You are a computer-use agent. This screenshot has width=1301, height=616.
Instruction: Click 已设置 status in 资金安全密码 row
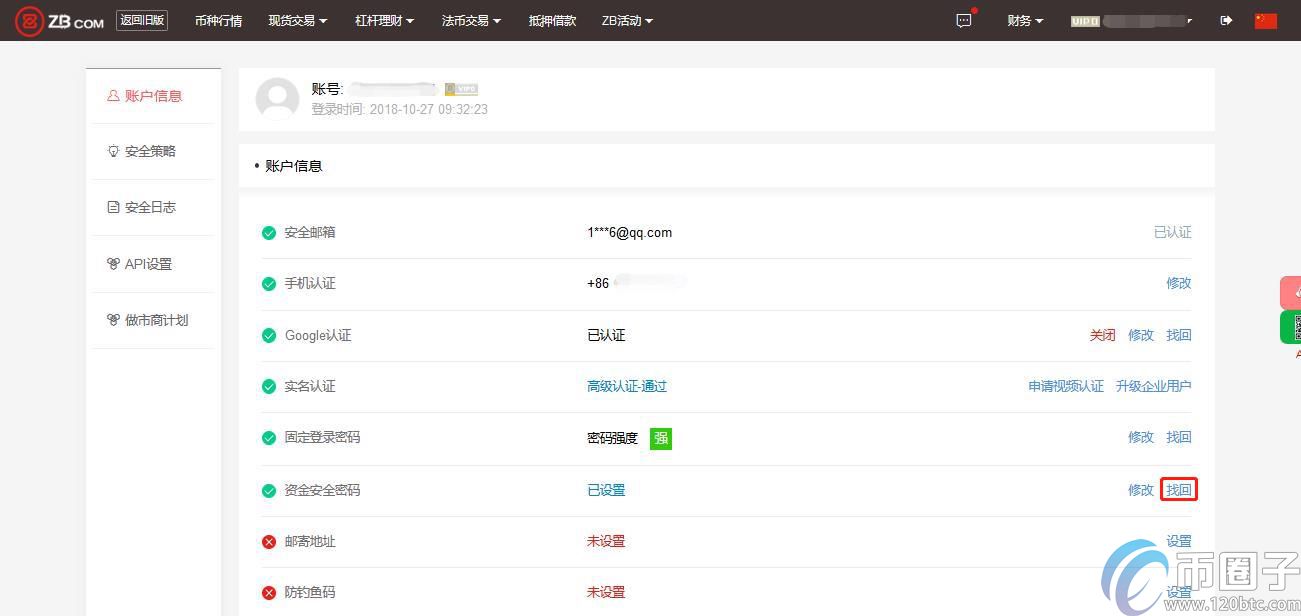[x=606, y=490]
